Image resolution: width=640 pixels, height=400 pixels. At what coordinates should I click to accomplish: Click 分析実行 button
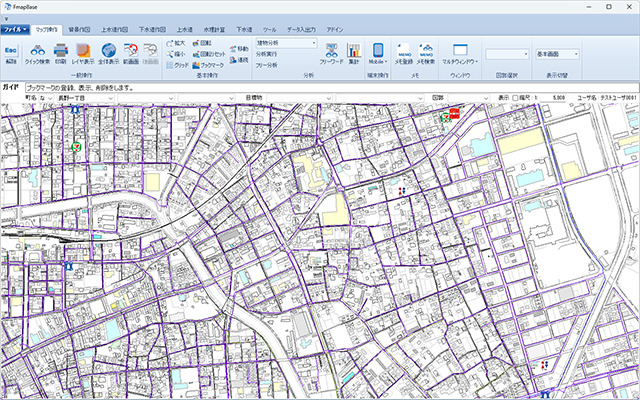point(267,54)
